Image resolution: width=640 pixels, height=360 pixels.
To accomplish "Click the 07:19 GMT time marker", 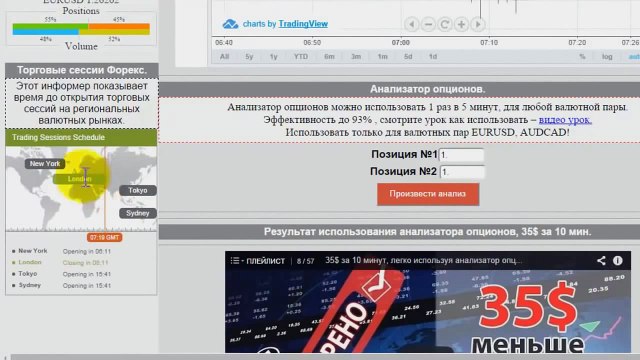I will click(x=104, y=238).
